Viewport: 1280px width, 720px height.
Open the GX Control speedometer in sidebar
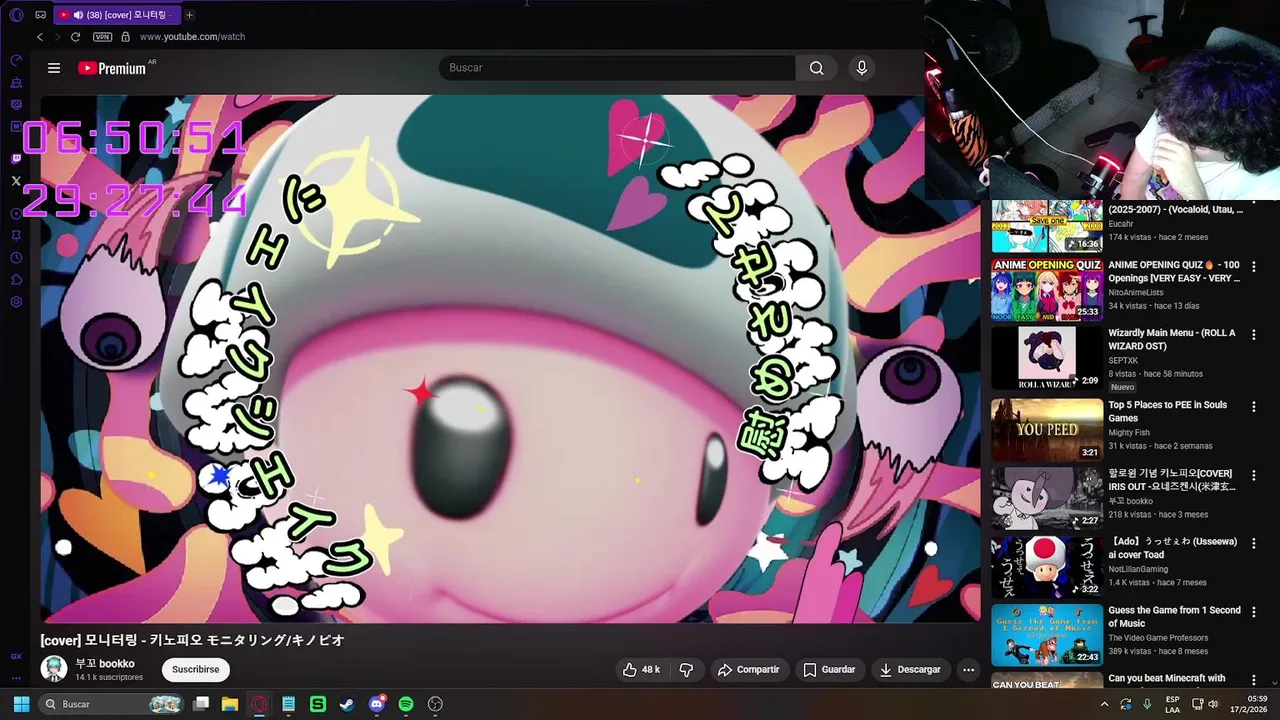pyautogui.click(x=16, y=60)
